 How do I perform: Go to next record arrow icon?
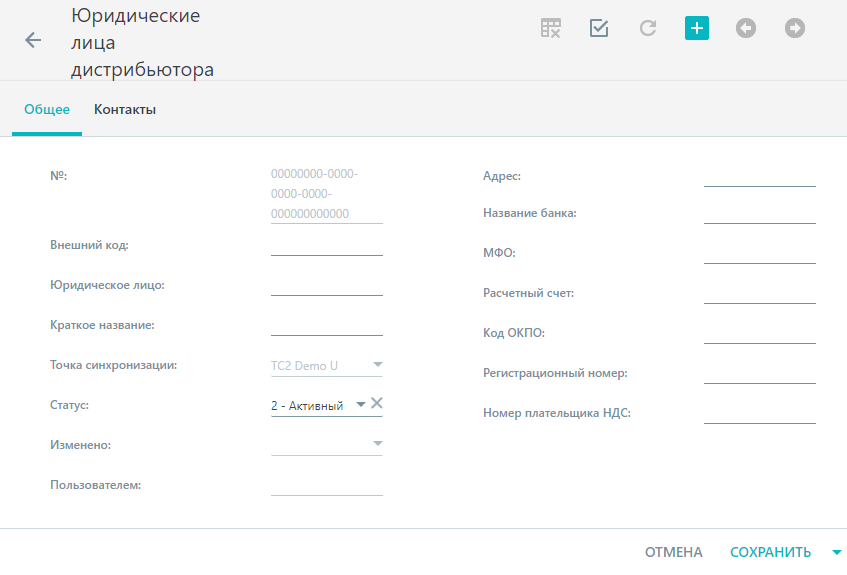(795, 28)
